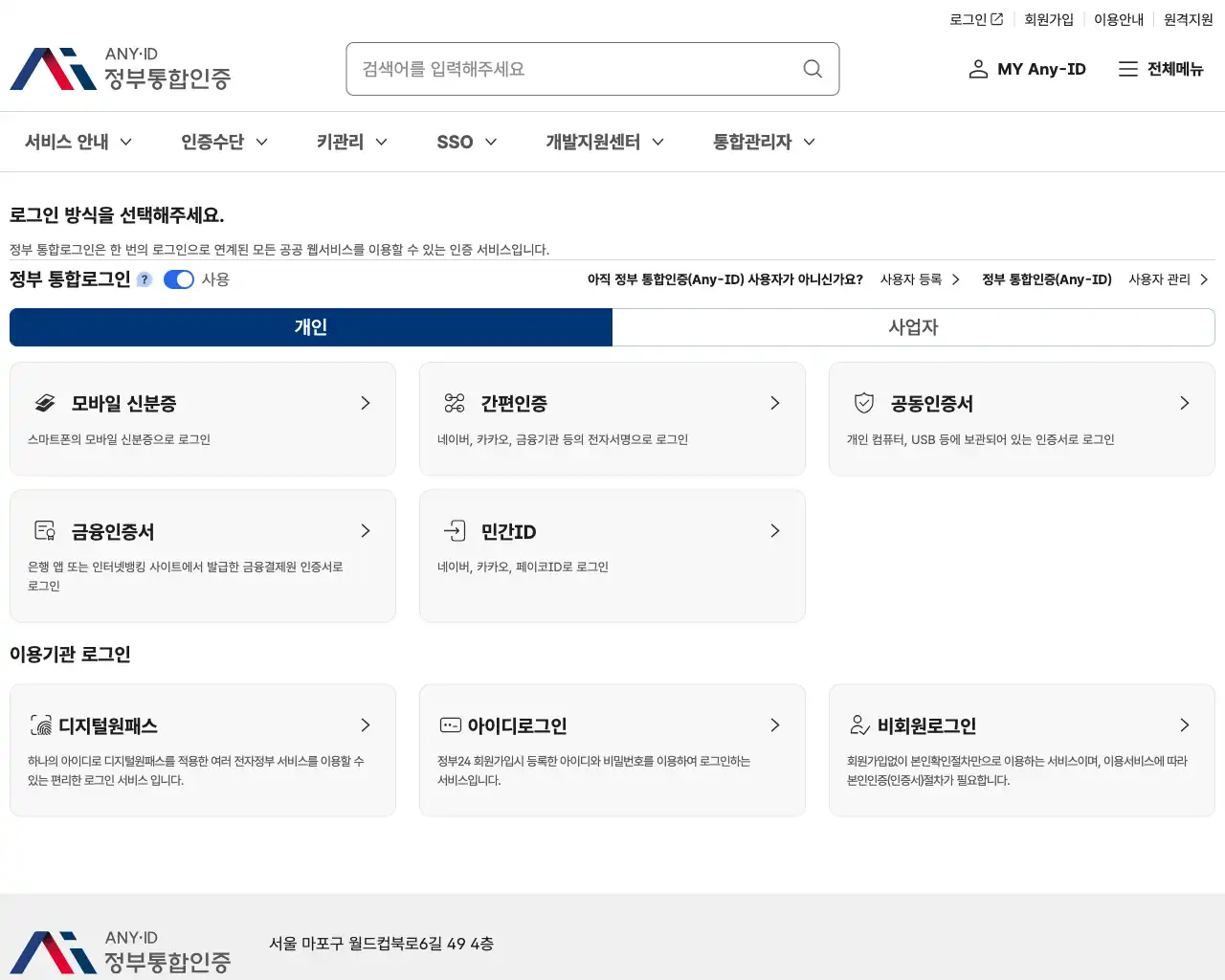The image size is (1225, 980).
Task: Click the 검색어를 입력해주세요 search field
Action: tap(592, 69)
